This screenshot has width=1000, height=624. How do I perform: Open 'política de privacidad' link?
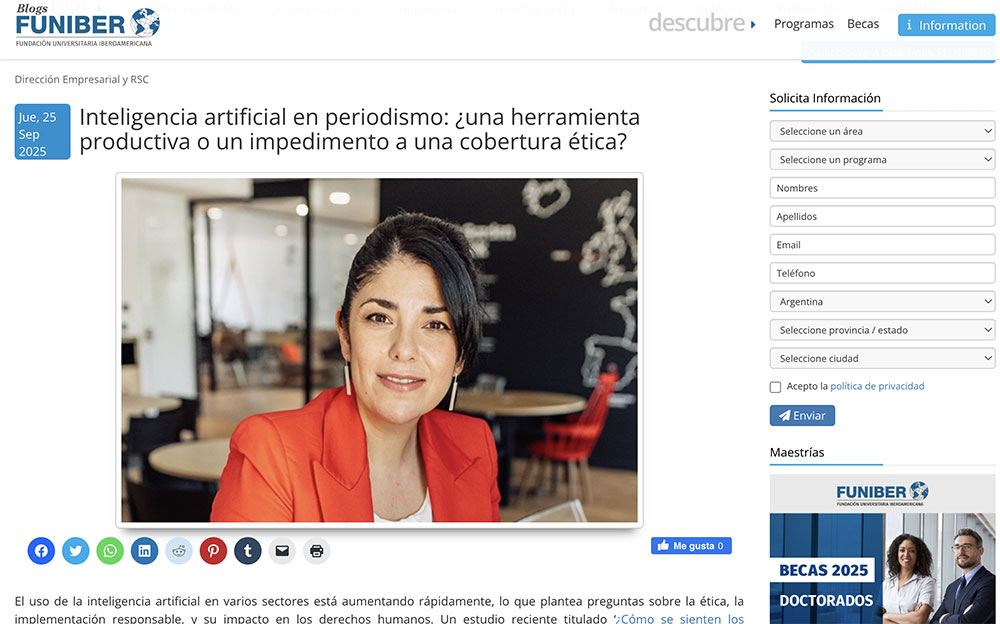click(877, 386)
